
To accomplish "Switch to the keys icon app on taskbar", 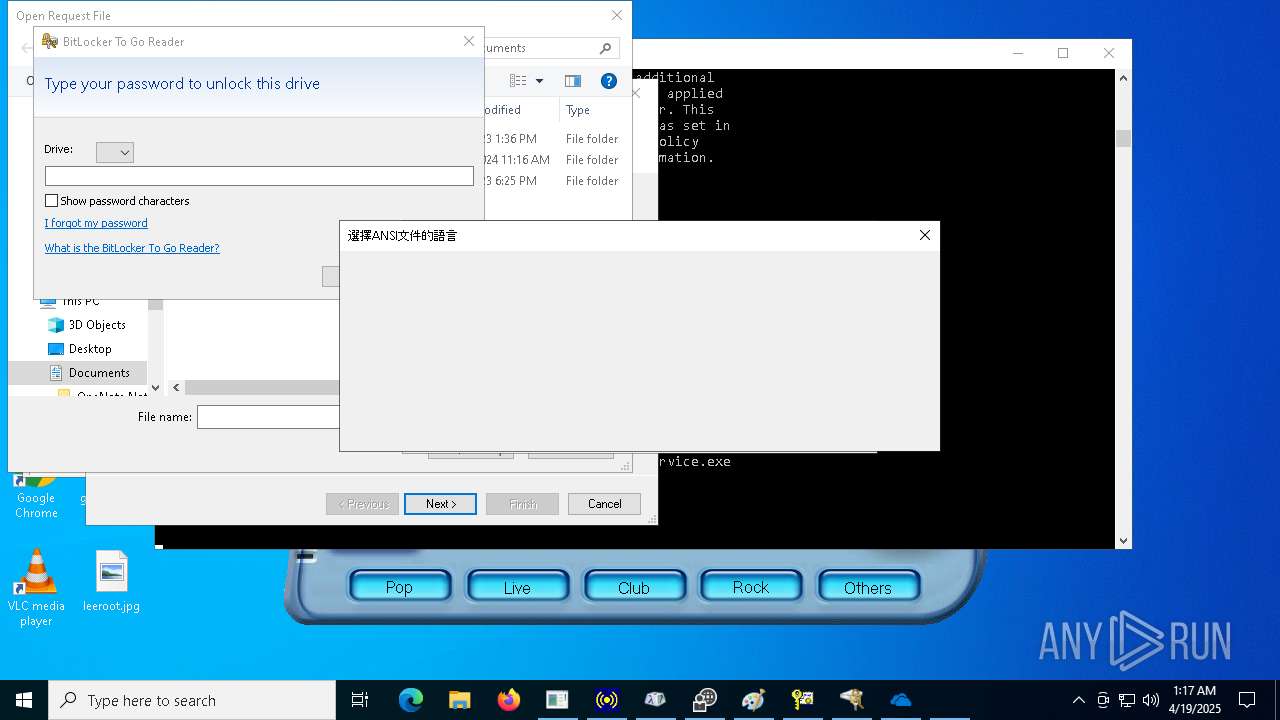I will (802, 700).
